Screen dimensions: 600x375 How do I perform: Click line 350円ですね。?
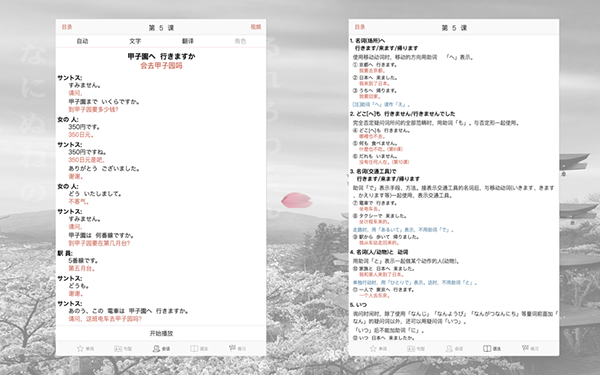pyautogui.click(x=87, y=152)
